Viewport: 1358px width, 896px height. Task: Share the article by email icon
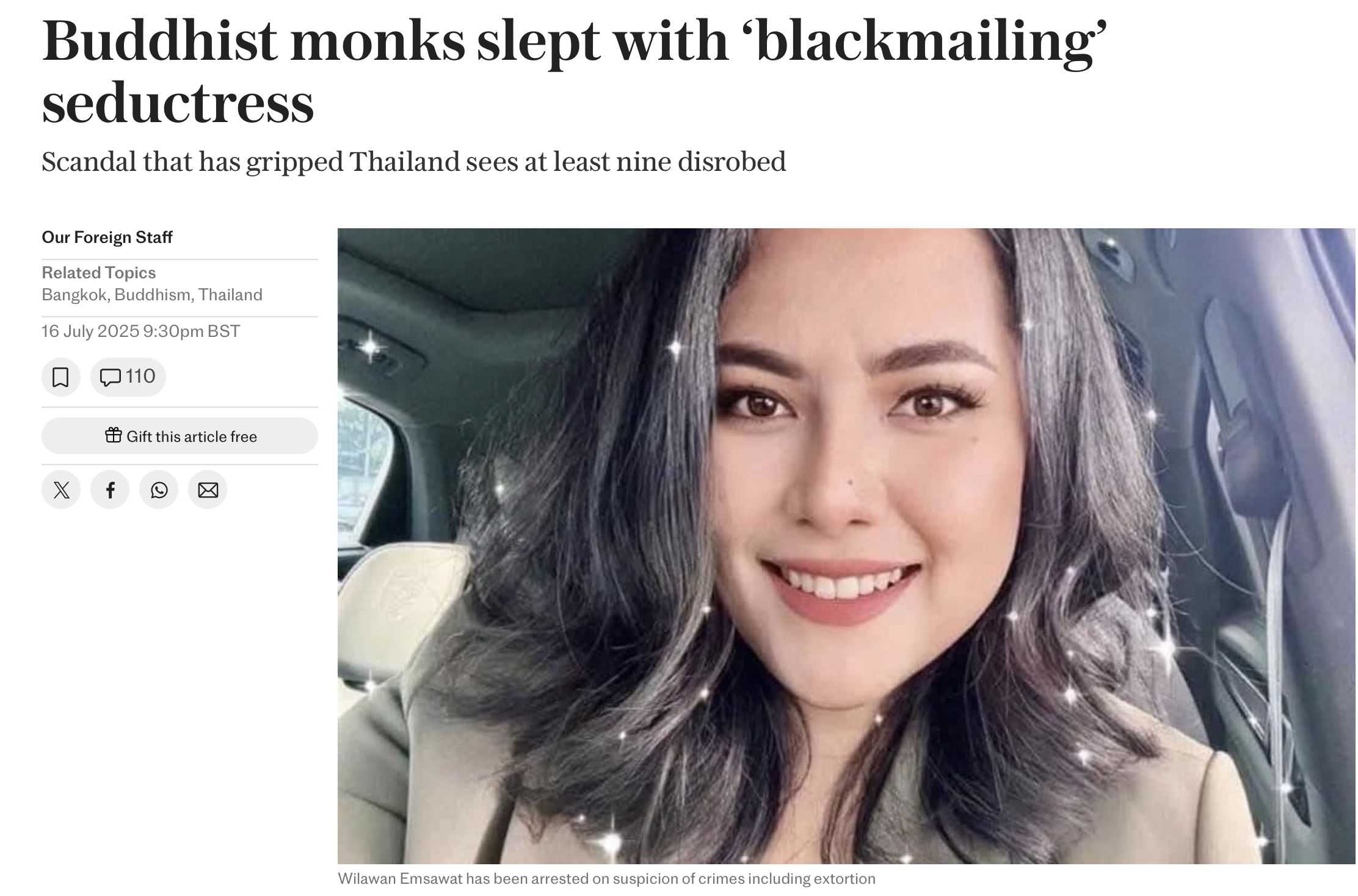208,490
